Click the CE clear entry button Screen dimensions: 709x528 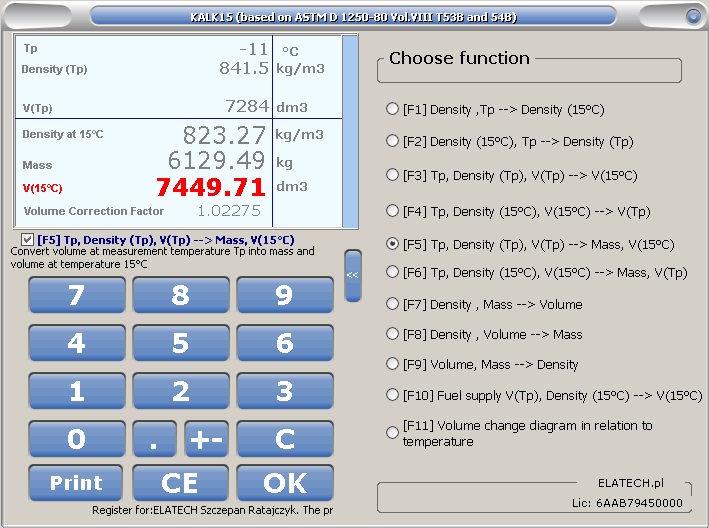coord(181,483)
